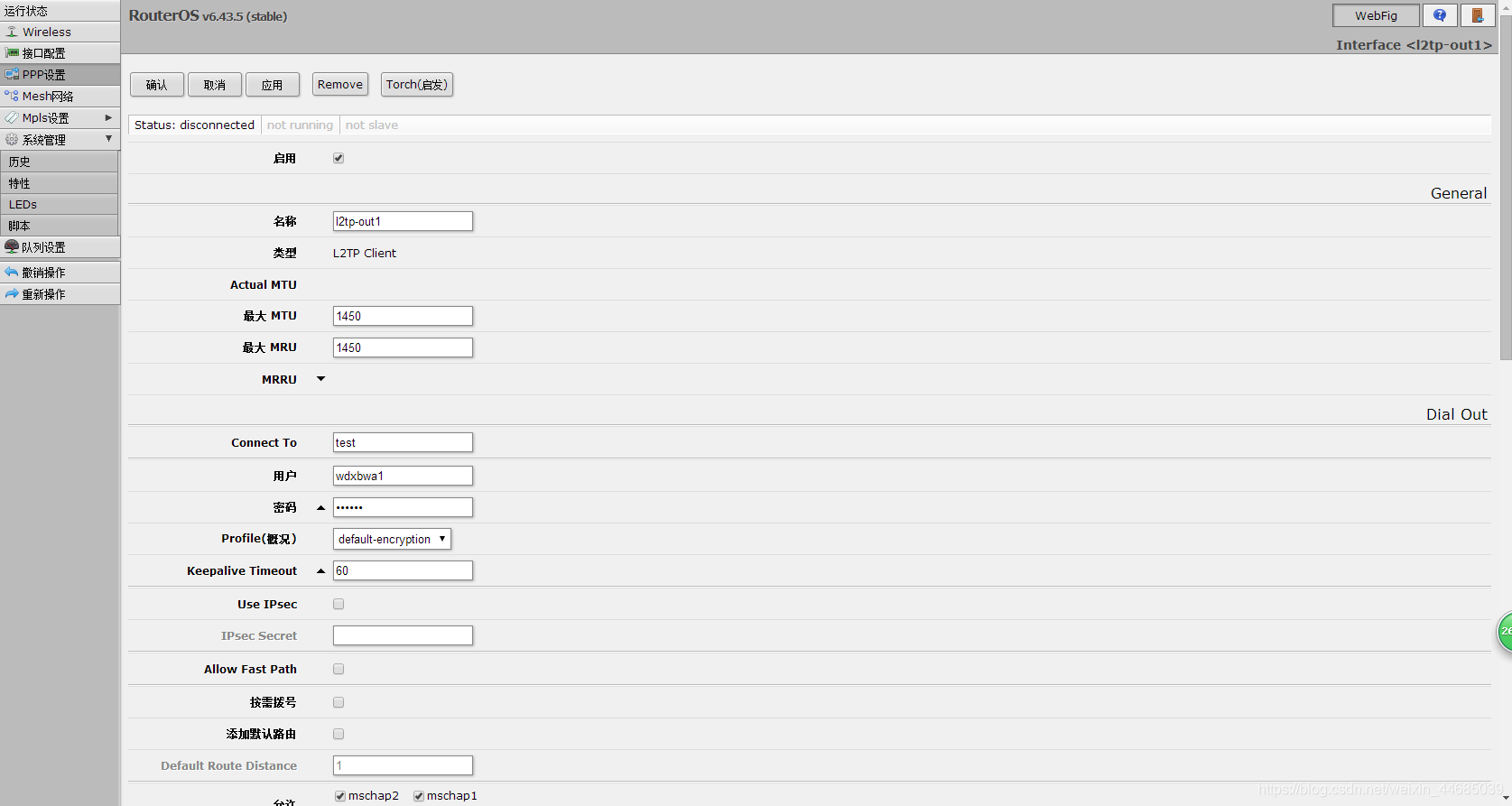Screen dimensions: 1512x806
Task: Open the 脚本 submenu item
Action: point(60,226)
